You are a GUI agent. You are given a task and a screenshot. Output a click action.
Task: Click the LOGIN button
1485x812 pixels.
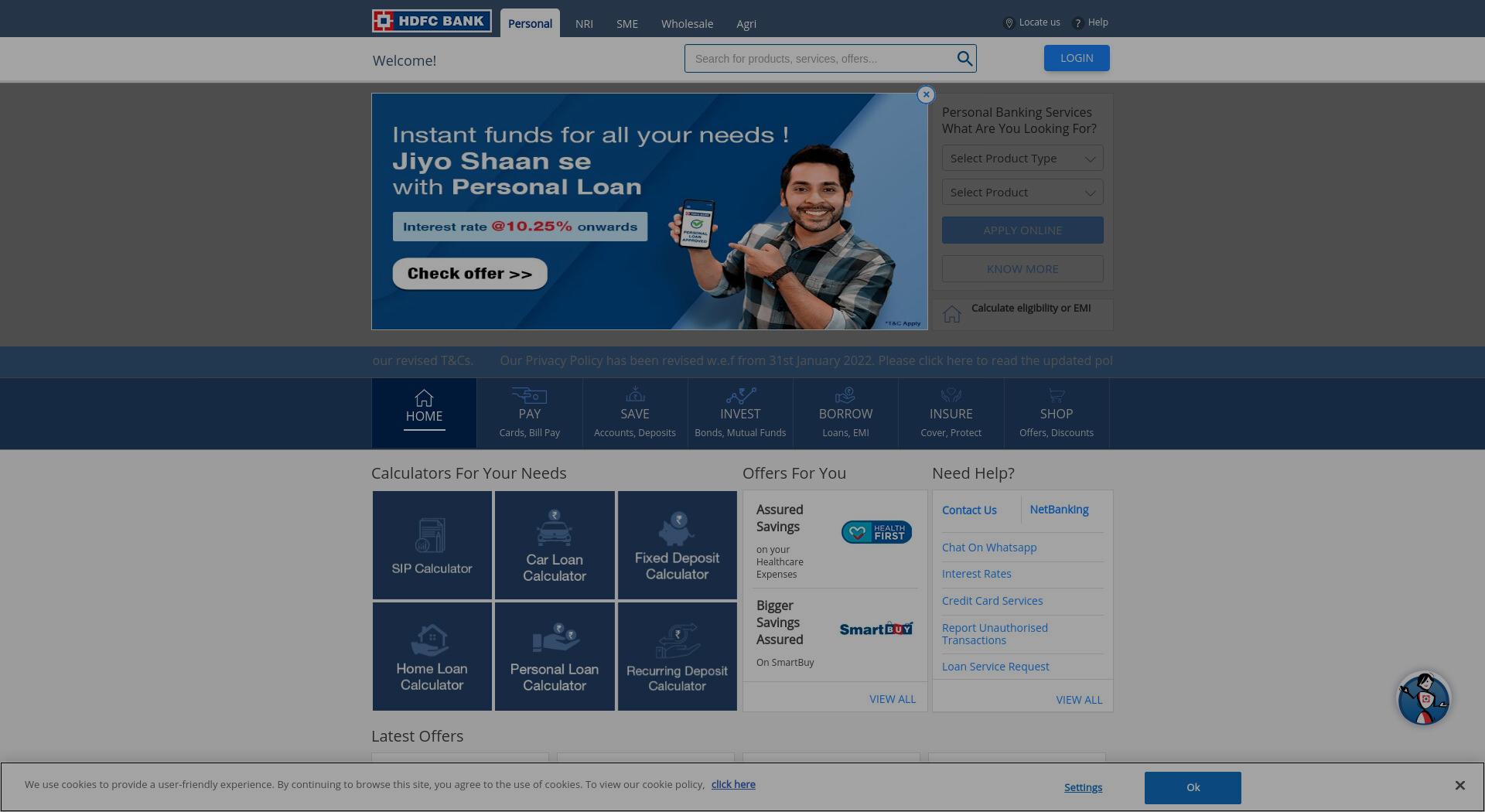[1077, 58]
